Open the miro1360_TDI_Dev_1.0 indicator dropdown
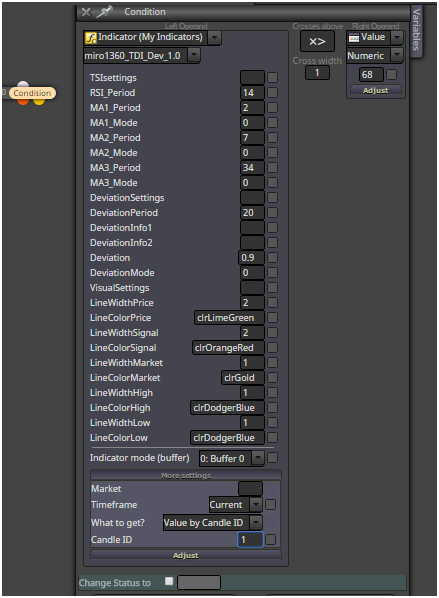Viewport: 439px width, 598px height. [x=194, y=56]
